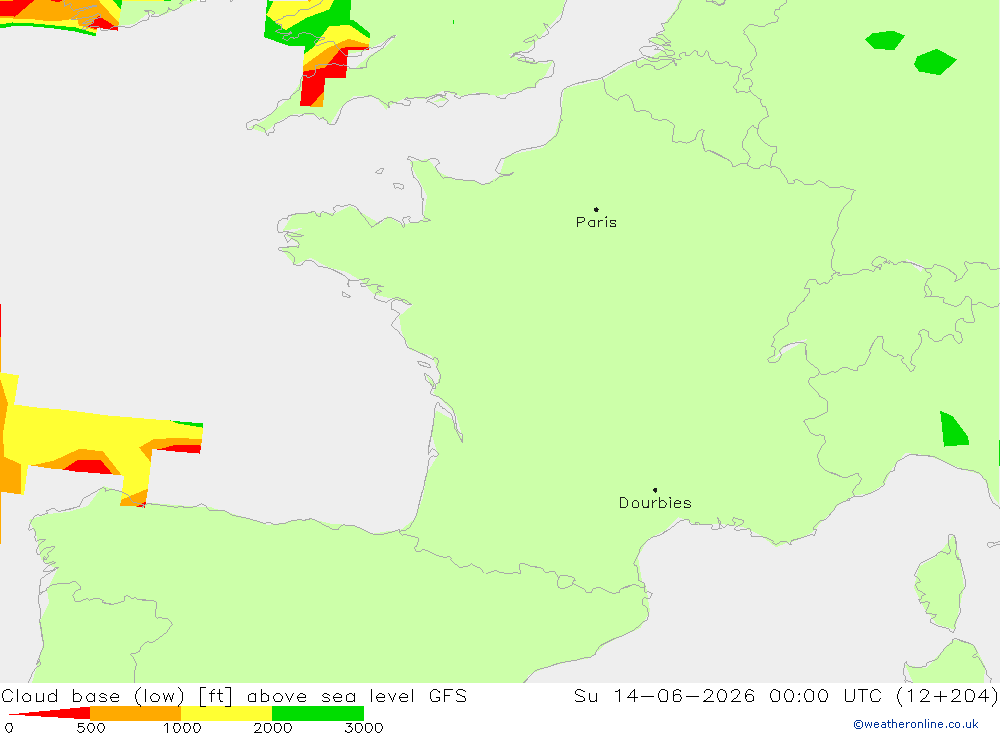Select the Paris location dot marker
1000x733 pixels.
tap(596, 209)
